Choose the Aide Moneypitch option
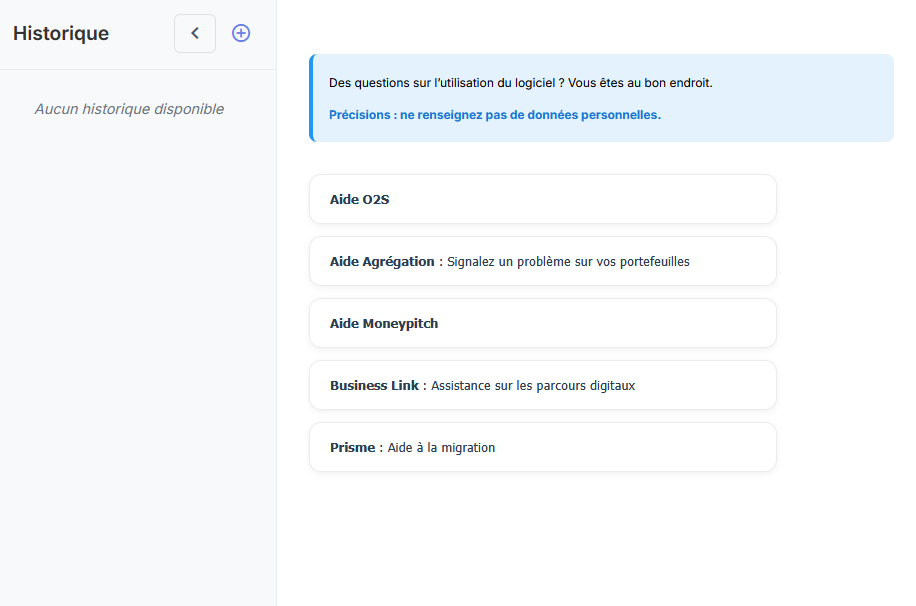Image resolution: width=916 pixels, height=606 pixels. point(542,323)
